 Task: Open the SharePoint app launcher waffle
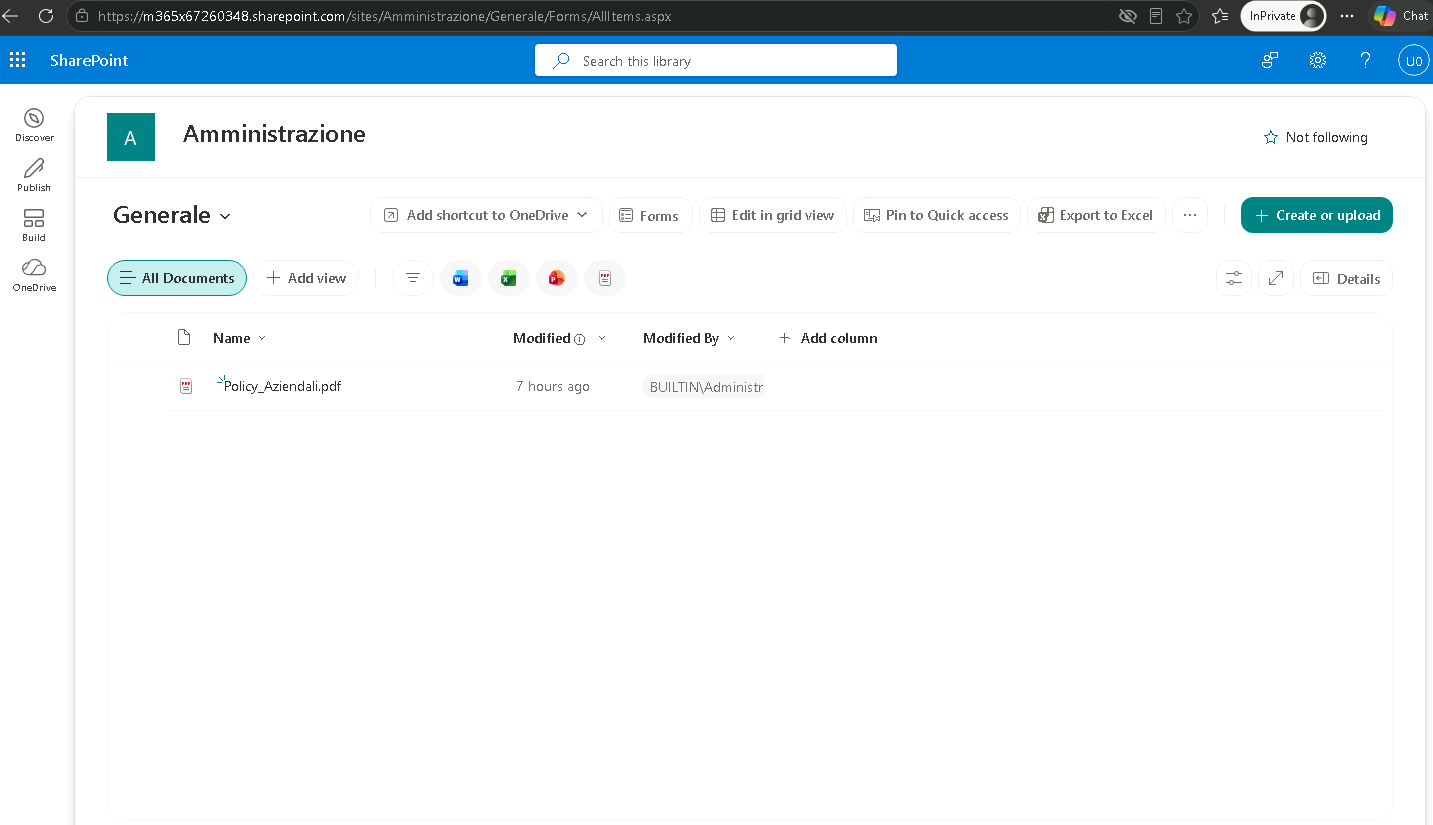[x=17, y=60]
